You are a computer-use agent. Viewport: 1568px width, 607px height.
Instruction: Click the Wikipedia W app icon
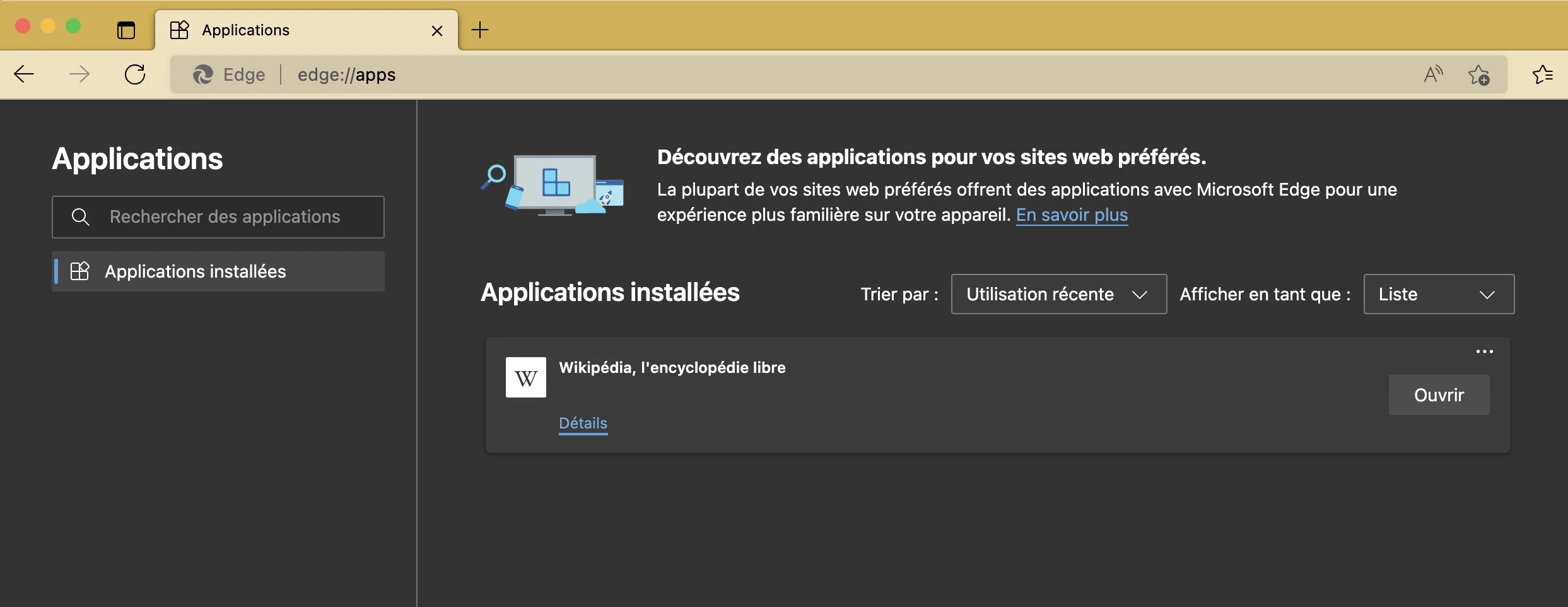coord(526,377)
